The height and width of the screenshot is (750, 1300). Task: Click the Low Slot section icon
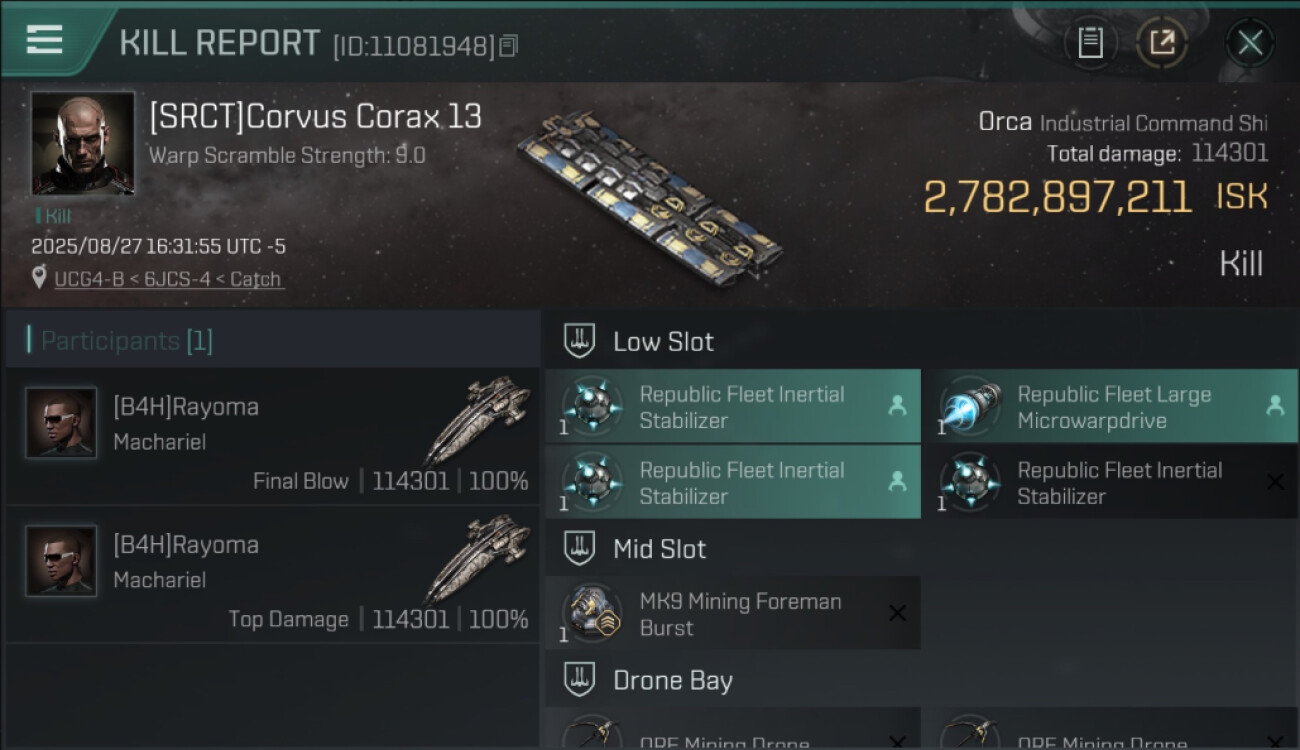pos(580,341)
